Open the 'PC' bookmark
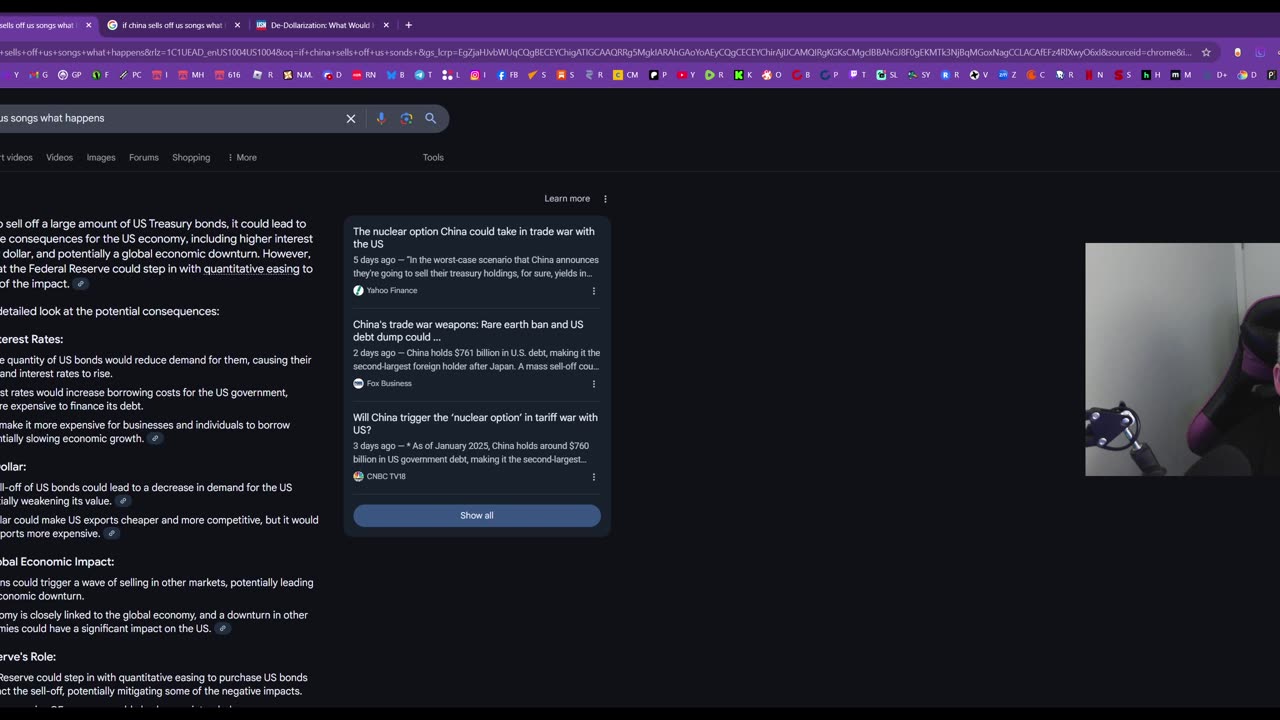Viewport: 1280px width, 720px height. [130, 74]
